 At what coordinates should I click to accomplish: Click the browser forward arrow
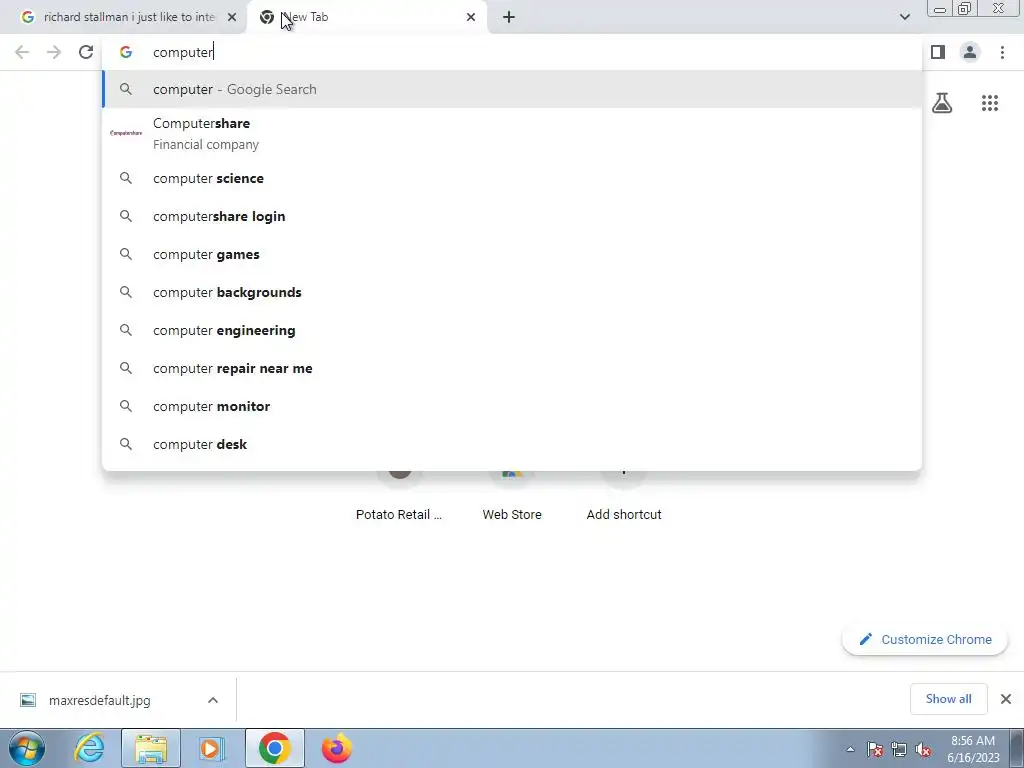(x=54, y=52)
